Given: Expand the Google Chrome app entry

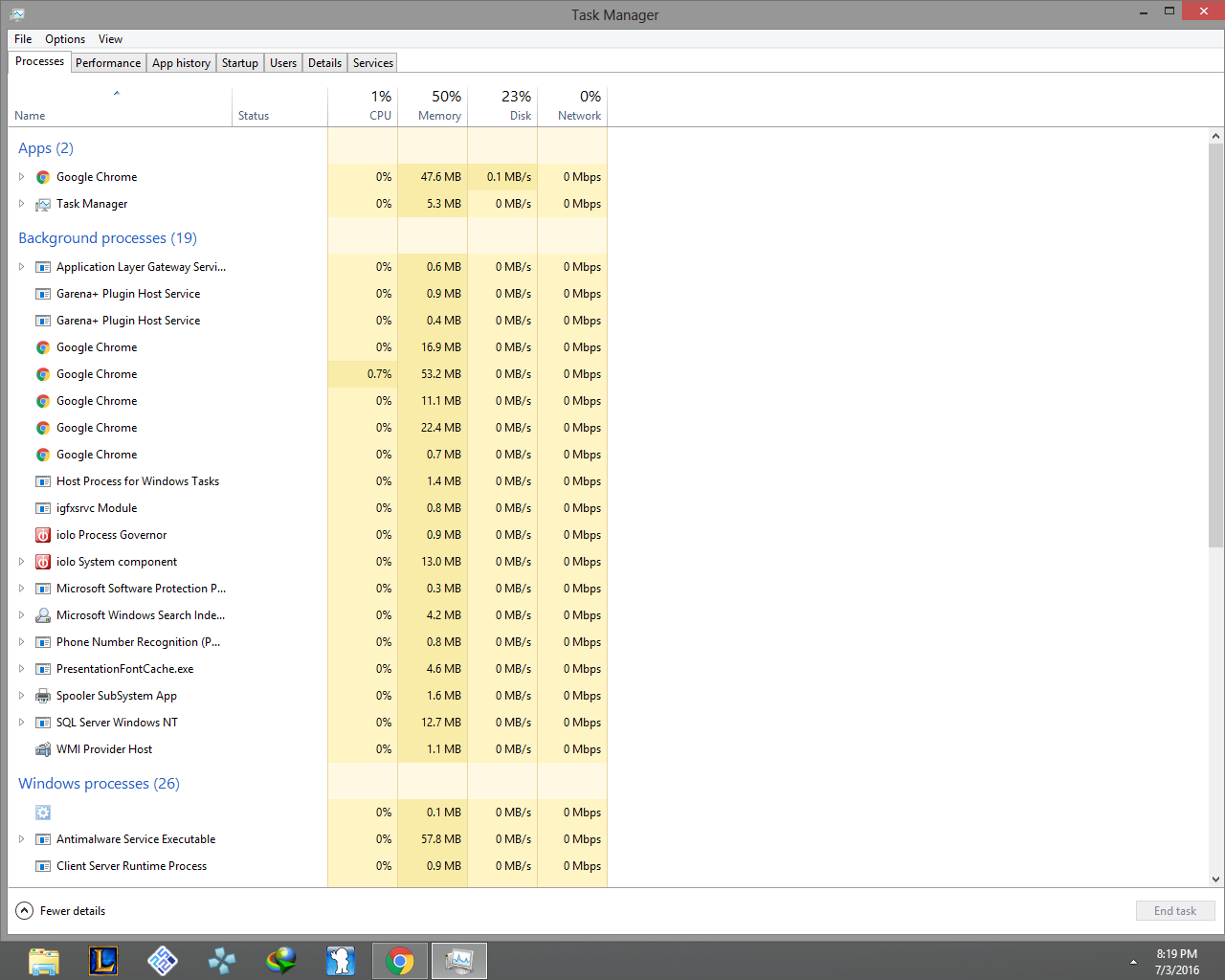Looking at the screenshot, I should (22, 177).
